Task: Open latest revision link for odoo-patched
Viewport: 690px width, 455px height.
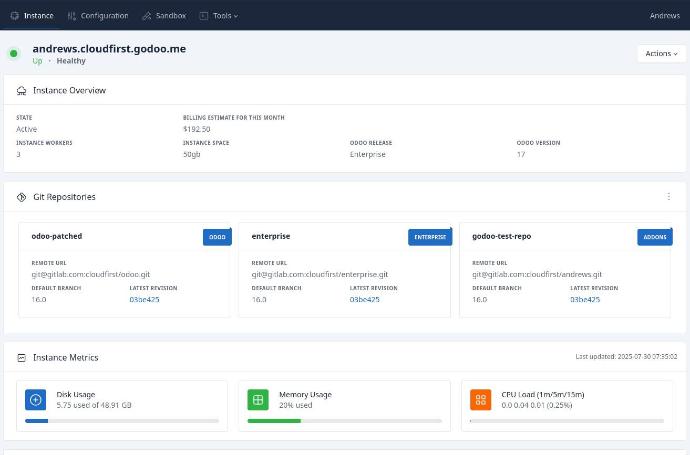Action: (144, 299)
